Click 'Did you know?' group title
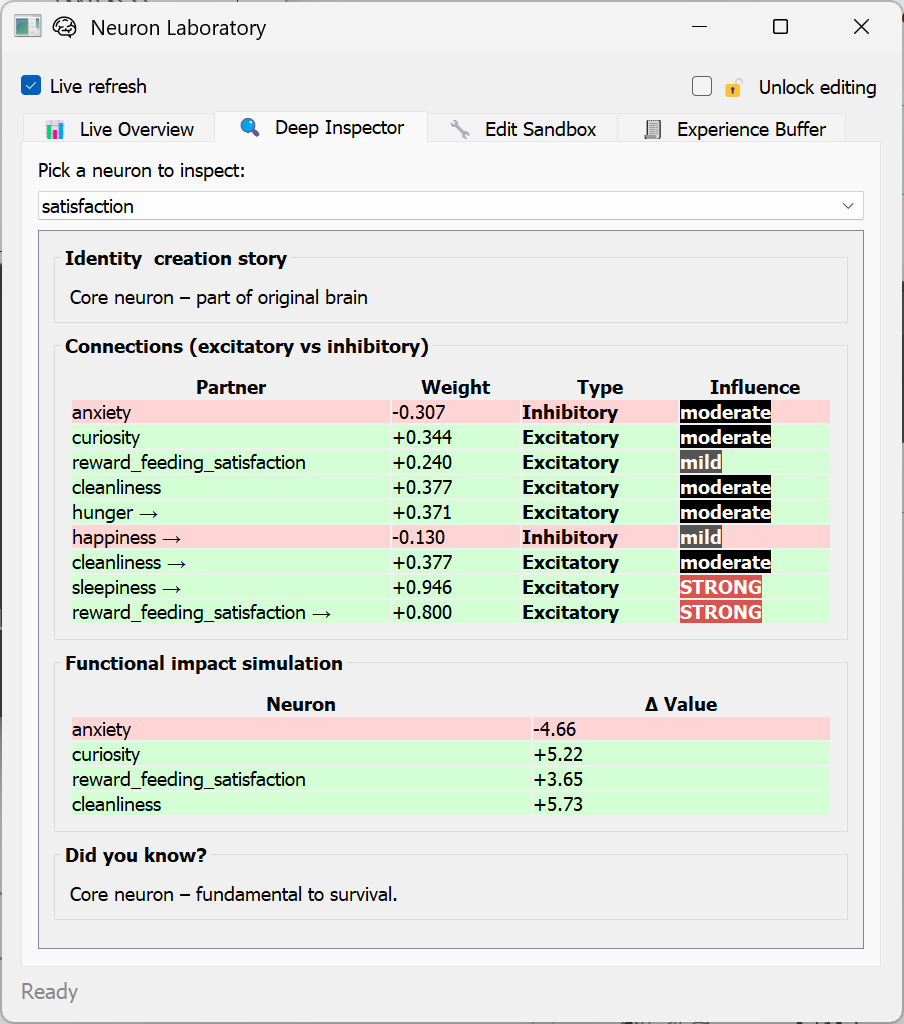Image resolution: width=904 pixels, height=1024 pixels. point(136,855)
